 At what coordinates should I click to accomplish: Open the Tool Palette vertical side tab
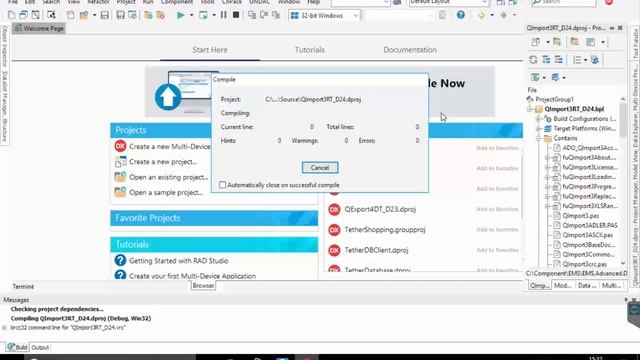pos(635,44)
